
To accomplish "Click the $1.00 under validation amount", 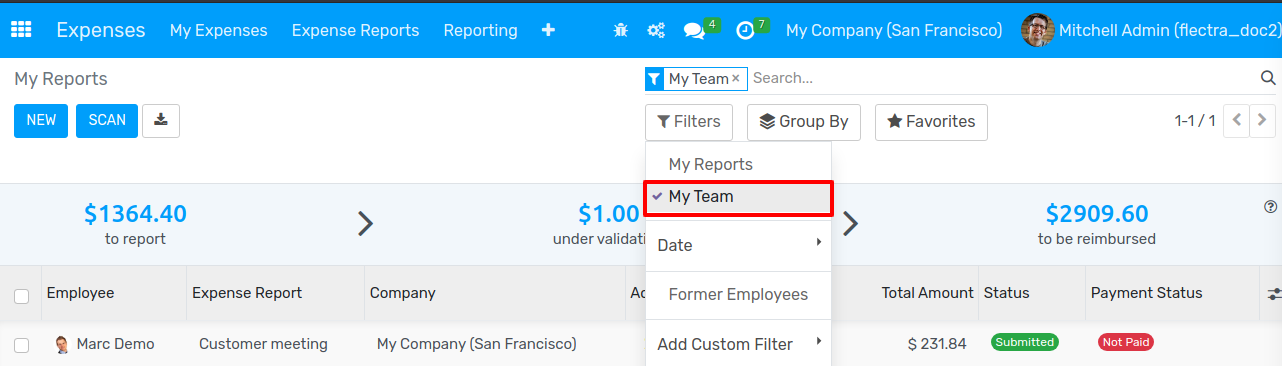I will pos(609,214).
